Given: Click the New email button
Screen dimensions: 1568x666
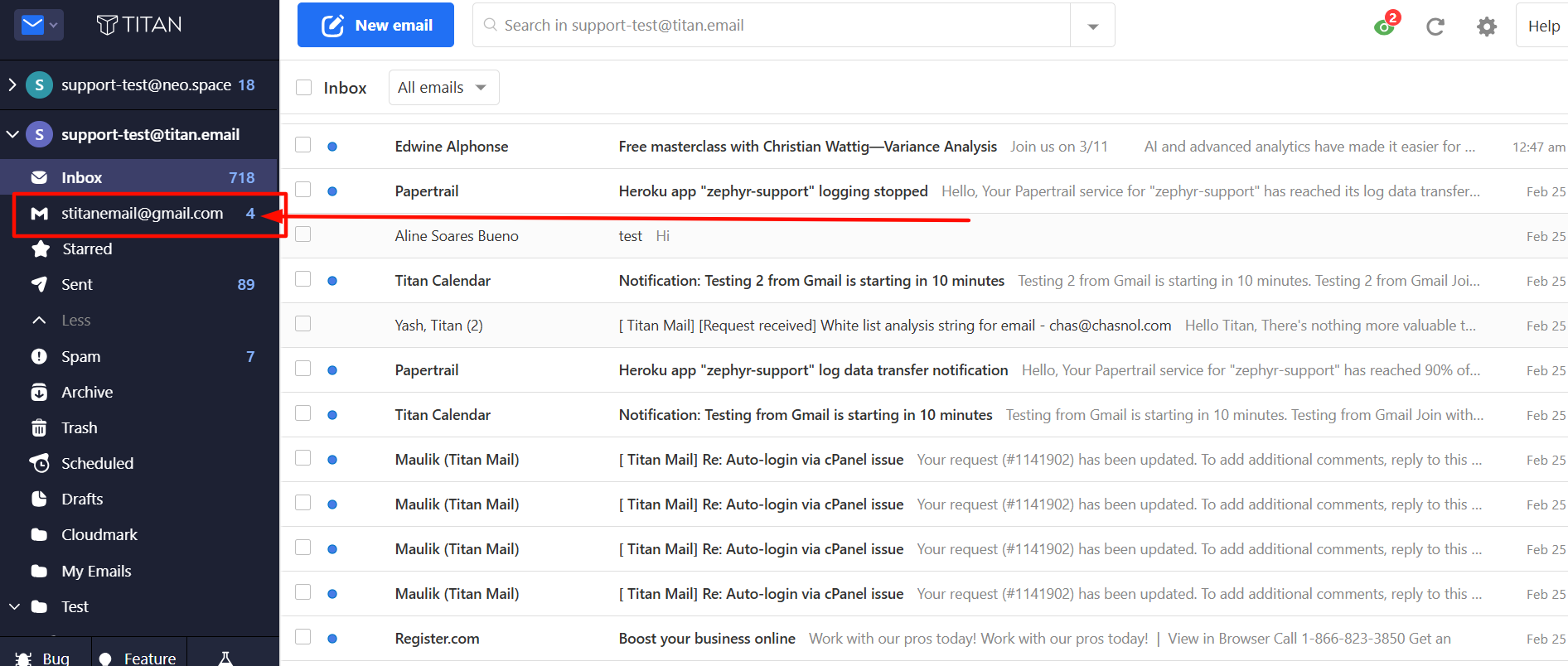Looking at the screenshot, I should click(x=375, y=25).
